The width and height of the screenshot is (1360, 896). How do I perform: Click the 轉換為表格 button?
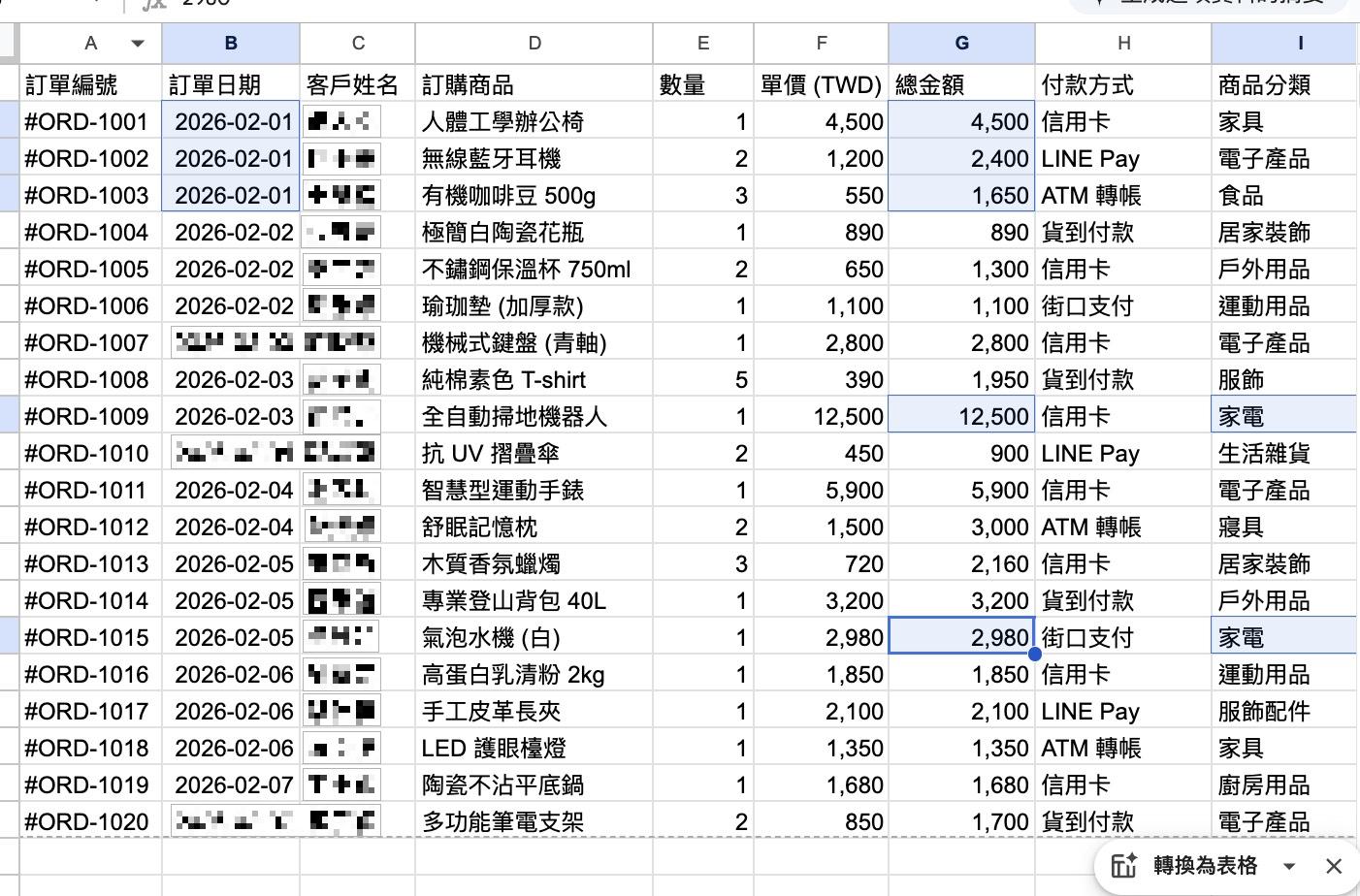[1205, 865]
